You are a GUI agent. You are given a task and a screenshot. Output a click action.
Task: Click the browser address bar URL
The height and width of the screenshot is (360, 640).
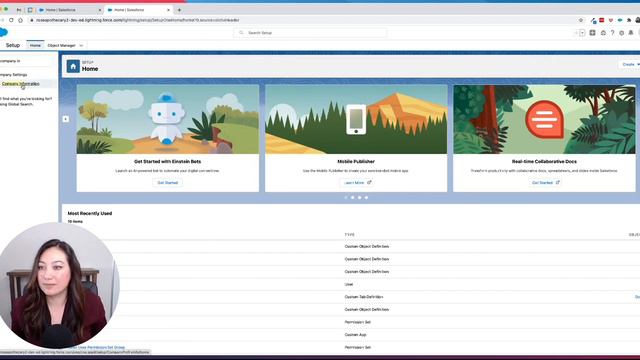coord(138,20)
